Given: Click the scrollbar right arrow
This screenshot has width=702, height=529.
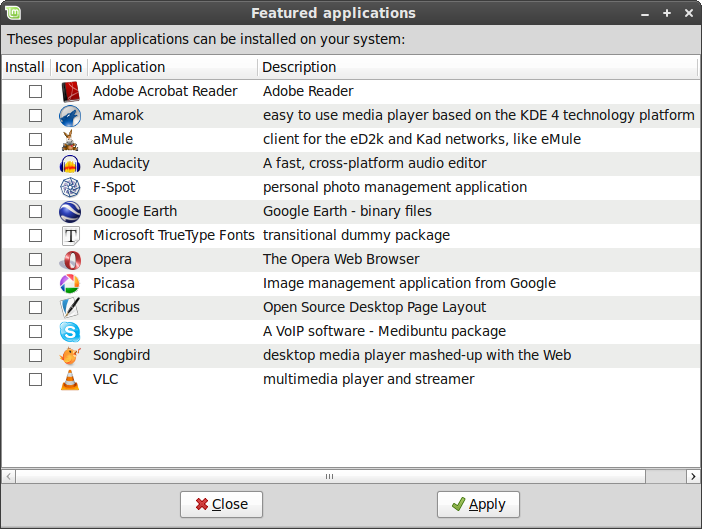Looking at the screenshot, I should click(693, 477).
